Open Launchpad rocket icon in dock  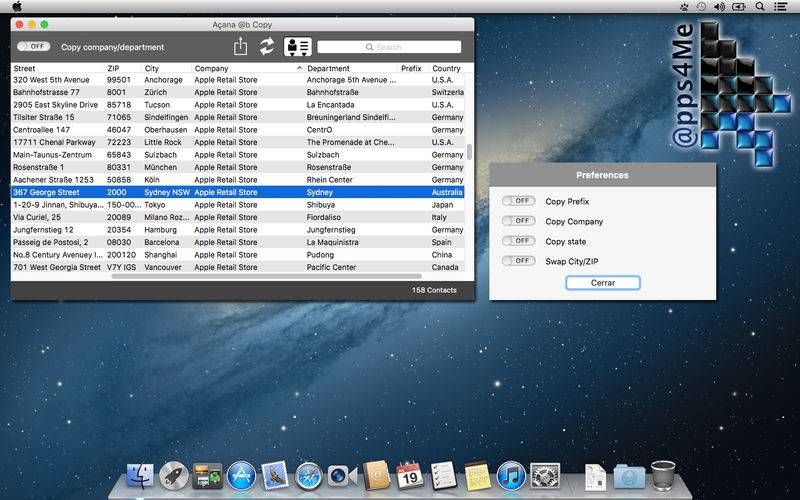173,477
